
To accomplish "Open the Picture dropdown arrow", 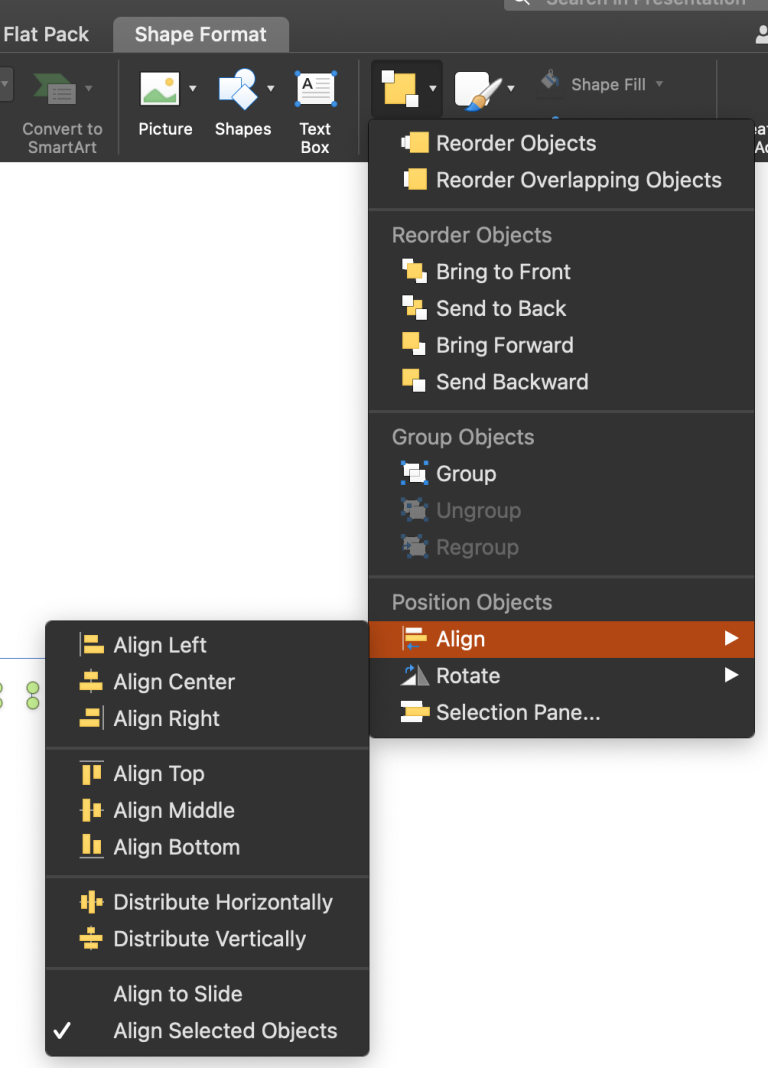I will 192,89.
